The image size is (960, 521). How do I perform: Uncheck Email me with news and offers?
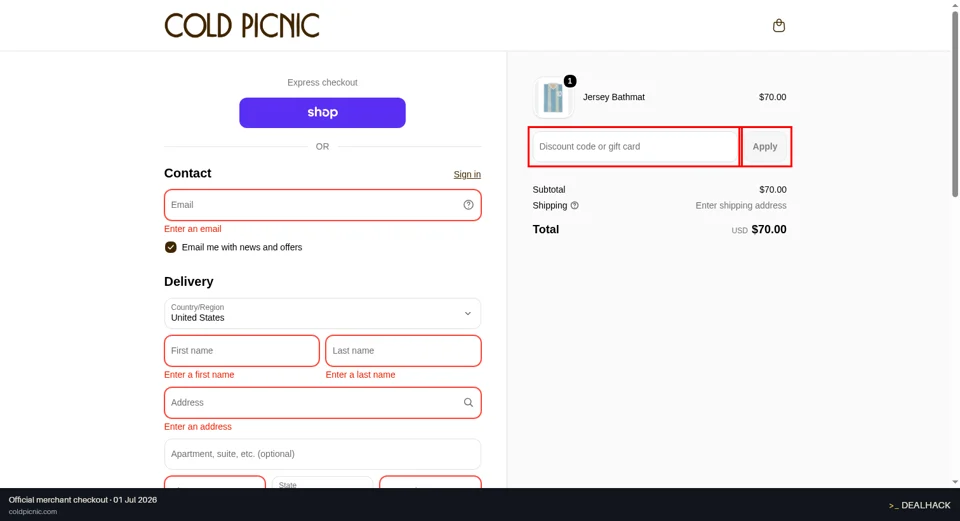[x=170, y=247]
